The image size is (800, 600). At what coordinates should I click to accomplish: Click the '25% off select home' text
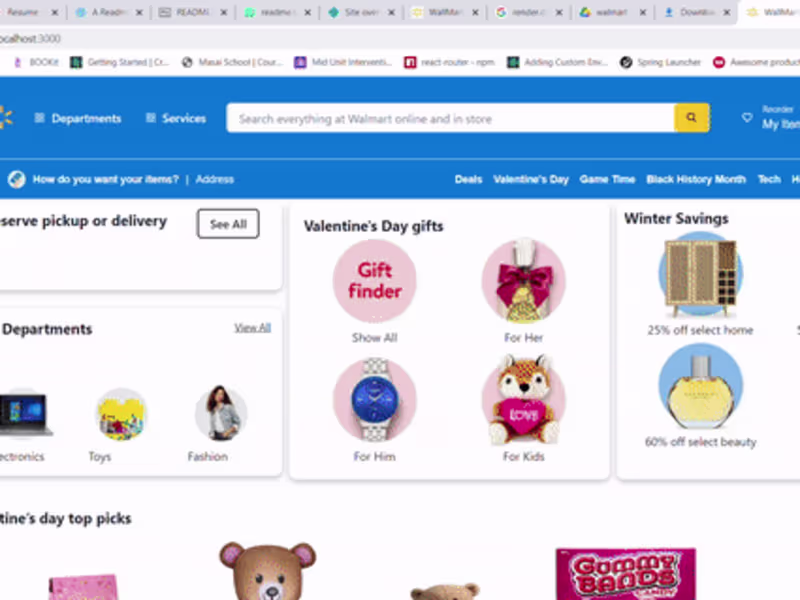click(x=701, y=330)
